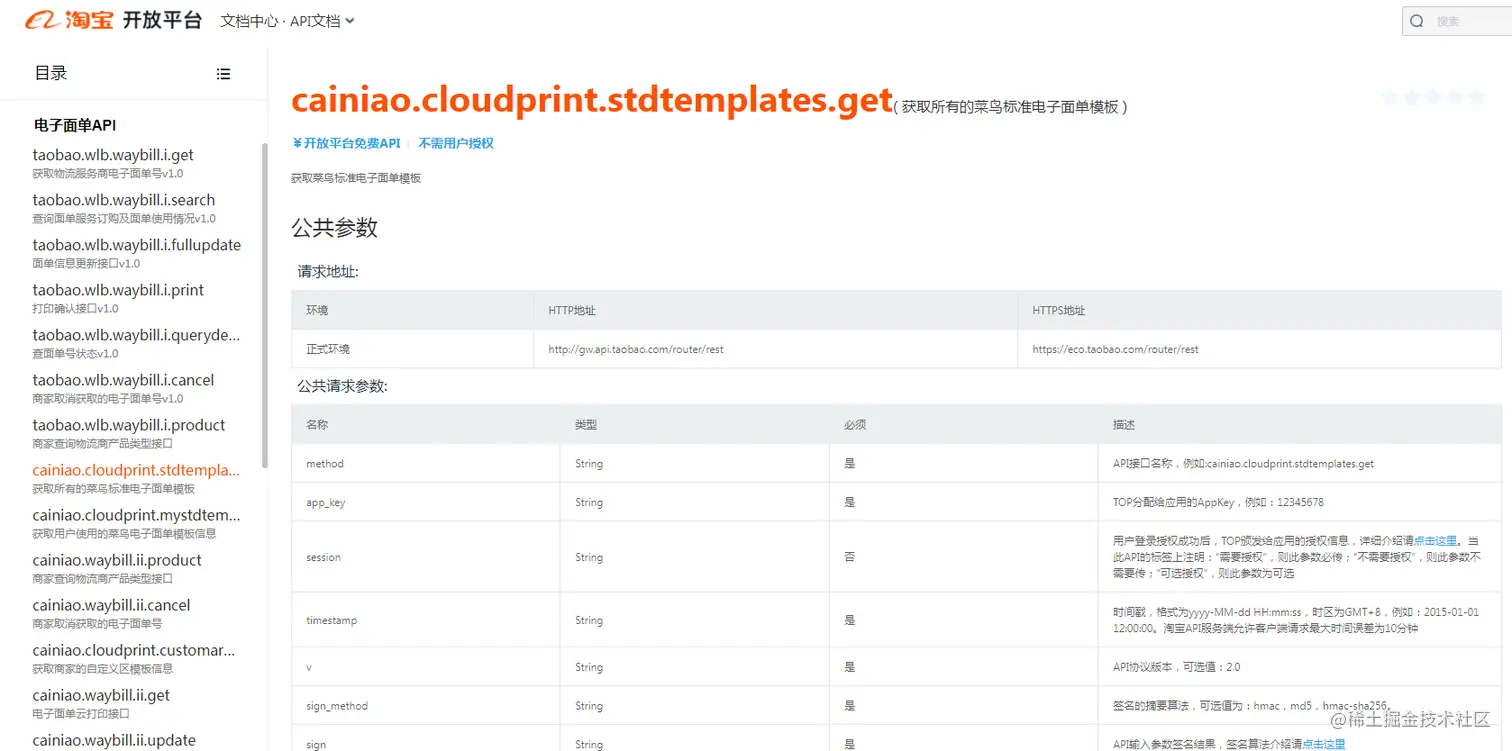Click the 公共参数 heading

(x=334, y=228)
